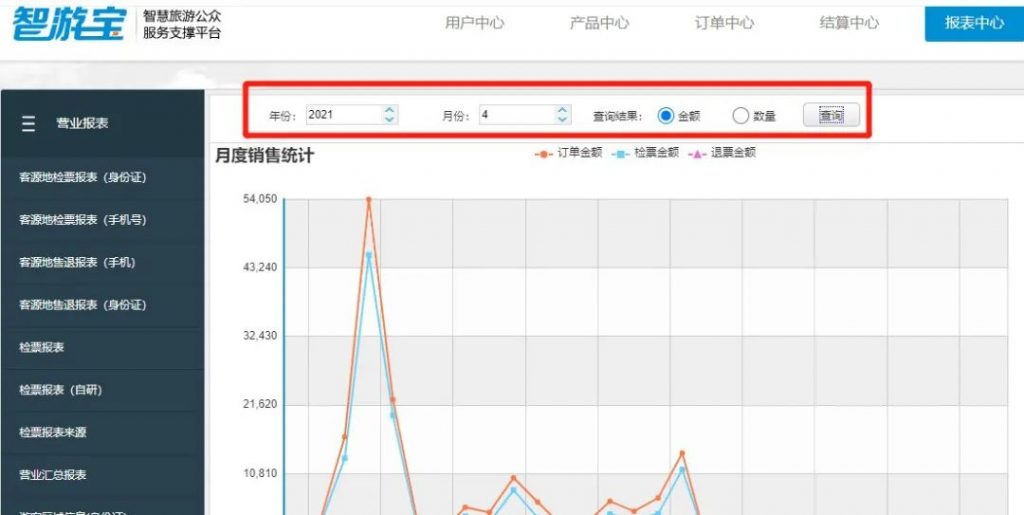Click the 查询结果： label
The height and width of the screenshot is (515, 1024).
pyautogui.click(x=617, y=117)
